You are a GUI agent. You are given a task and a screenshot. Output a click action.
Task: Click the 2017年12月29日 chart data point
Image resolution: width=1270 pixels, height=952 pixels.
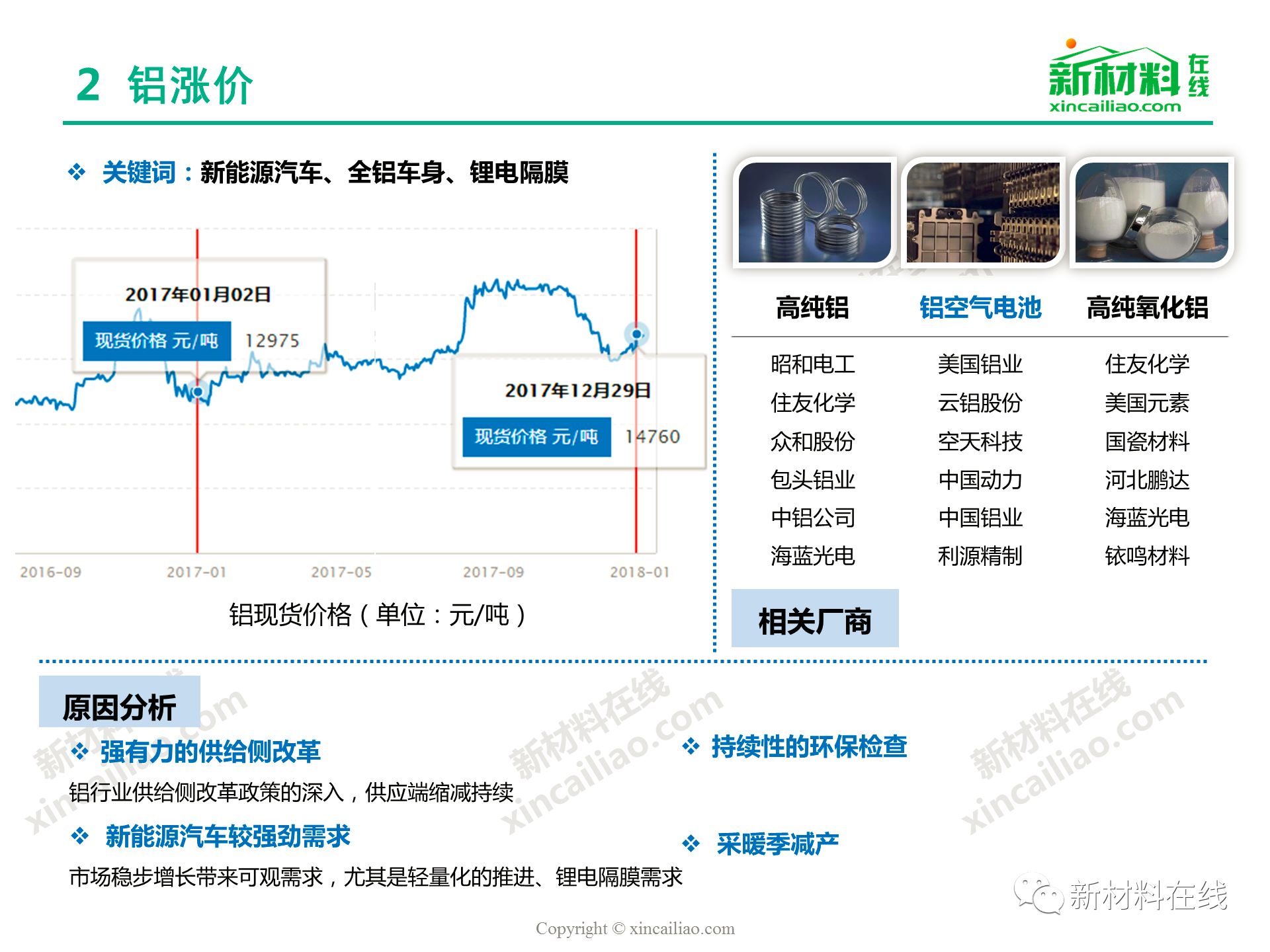pos(636,334)
